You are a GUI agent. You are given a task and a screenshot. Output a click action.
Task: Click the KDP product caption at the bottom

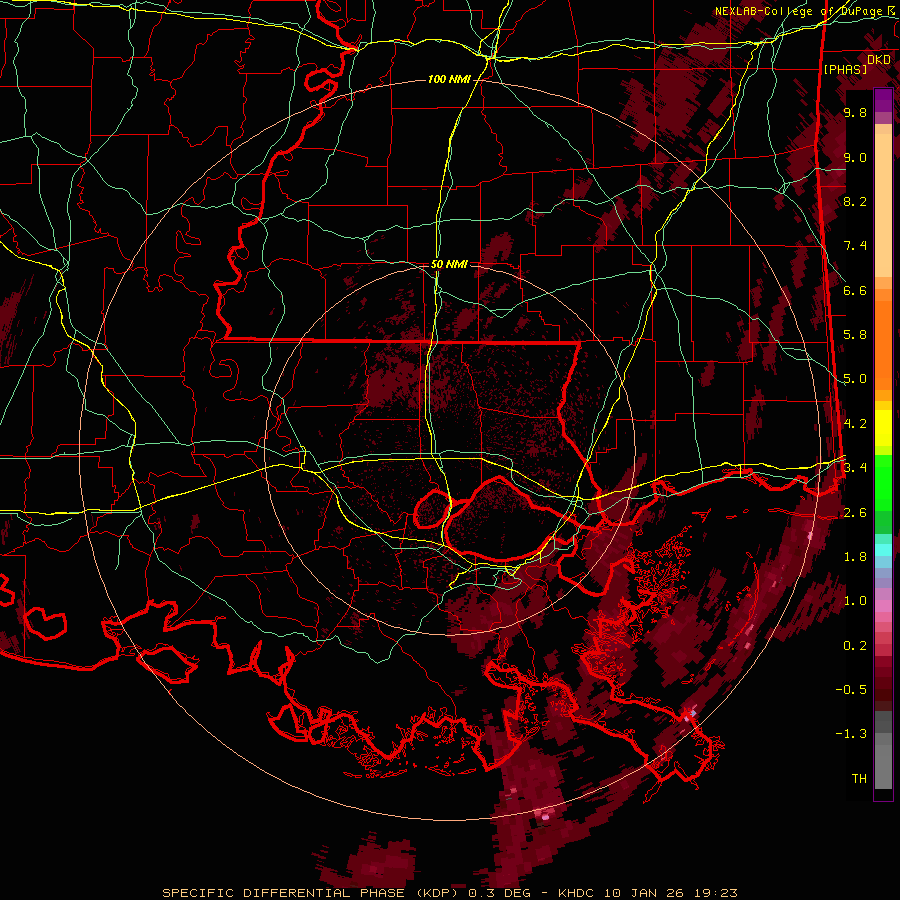(x=449, y=893)
